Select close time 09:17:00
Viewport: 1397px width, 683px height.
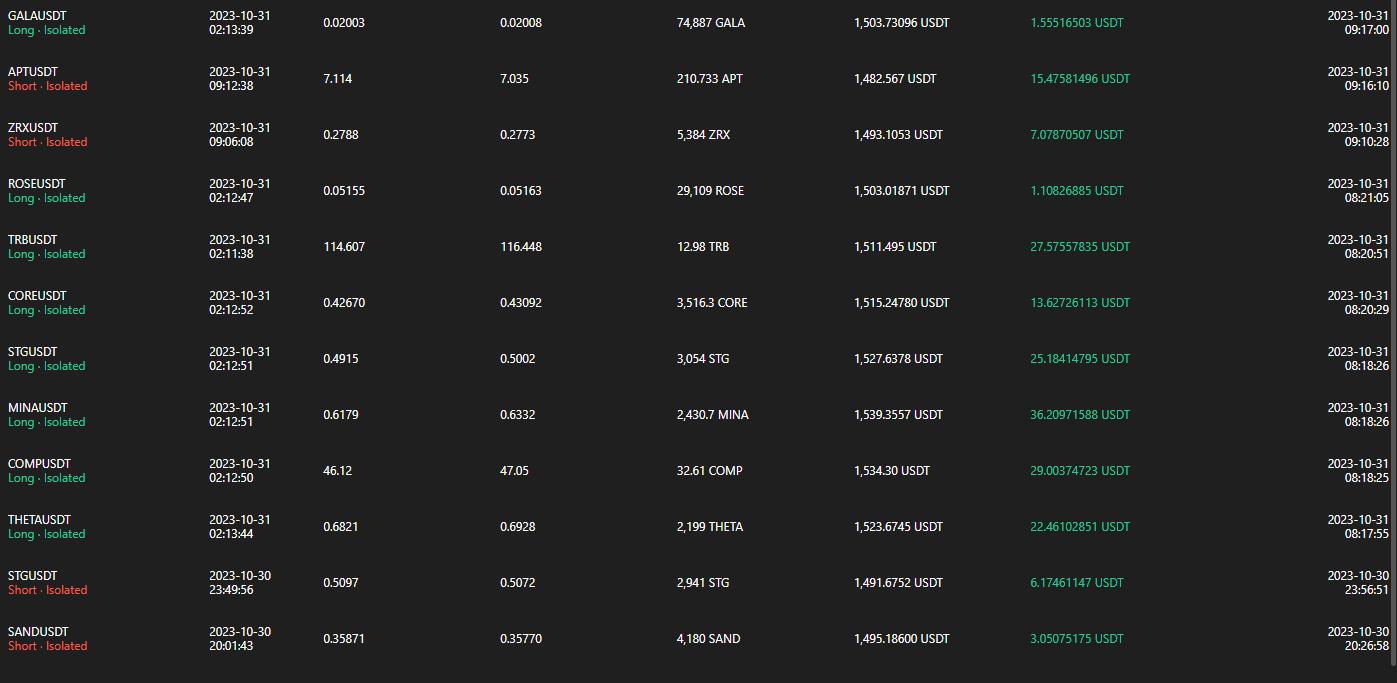(x=1368, y=29)
